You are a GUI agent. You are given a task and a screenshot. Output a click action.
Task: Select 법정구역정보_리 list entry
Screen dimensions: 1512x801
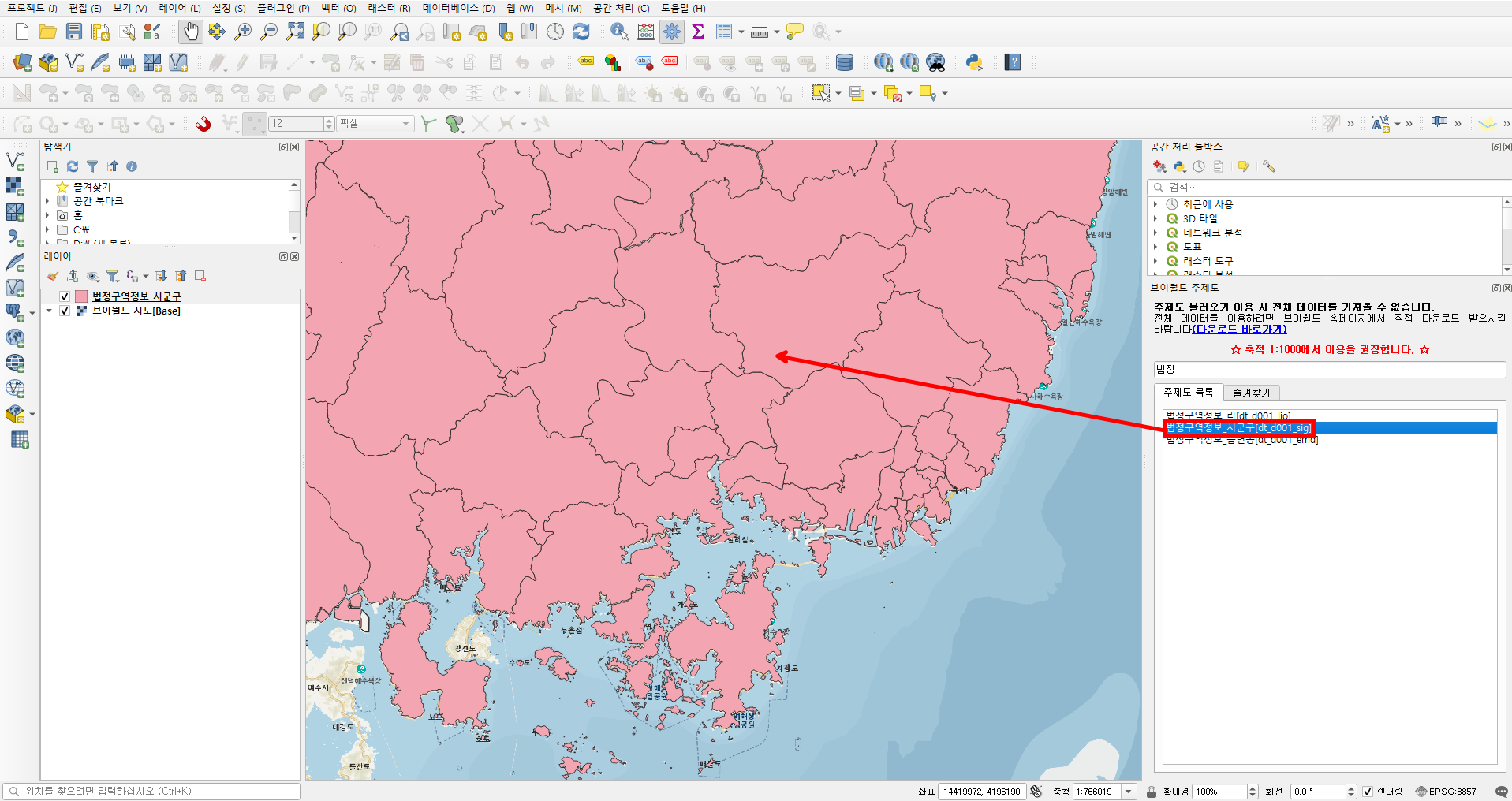point(1330,415)
